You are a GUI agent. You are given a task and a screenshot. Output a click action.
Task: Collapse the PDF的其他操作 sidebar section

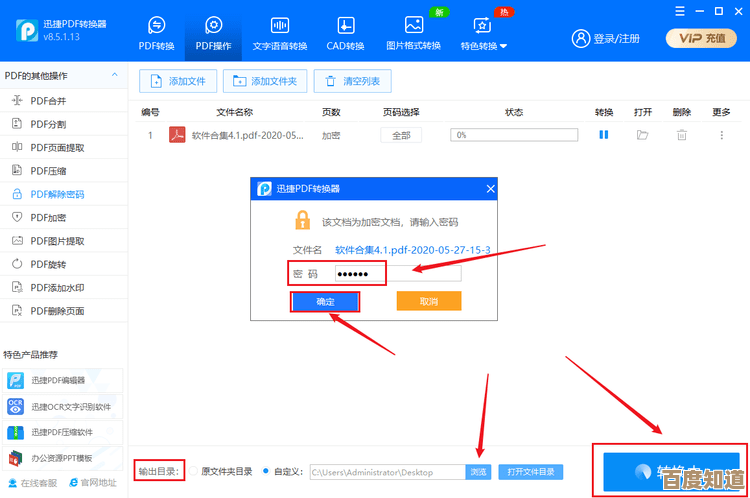[116, 76]
